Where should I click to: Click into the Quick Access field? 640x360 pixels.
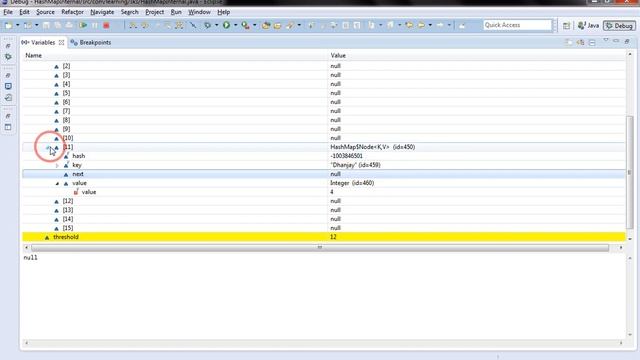coord(517,25)
